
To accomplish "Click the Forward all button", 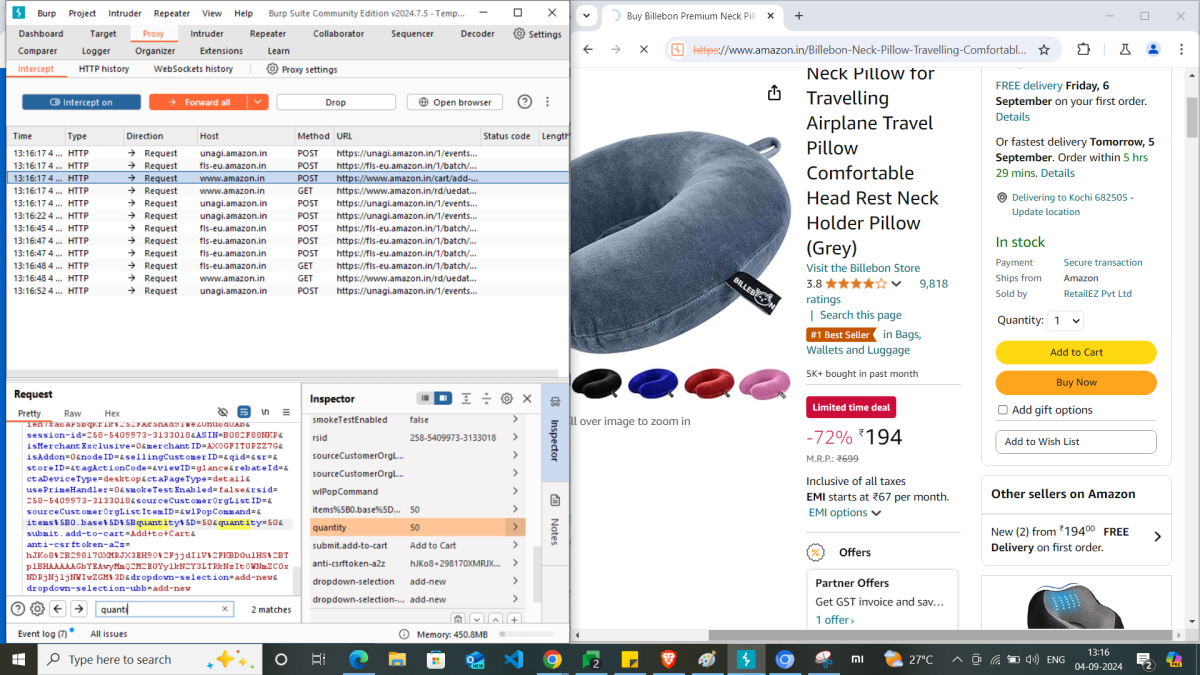I will pyautogui.click(x=198, y=102).
